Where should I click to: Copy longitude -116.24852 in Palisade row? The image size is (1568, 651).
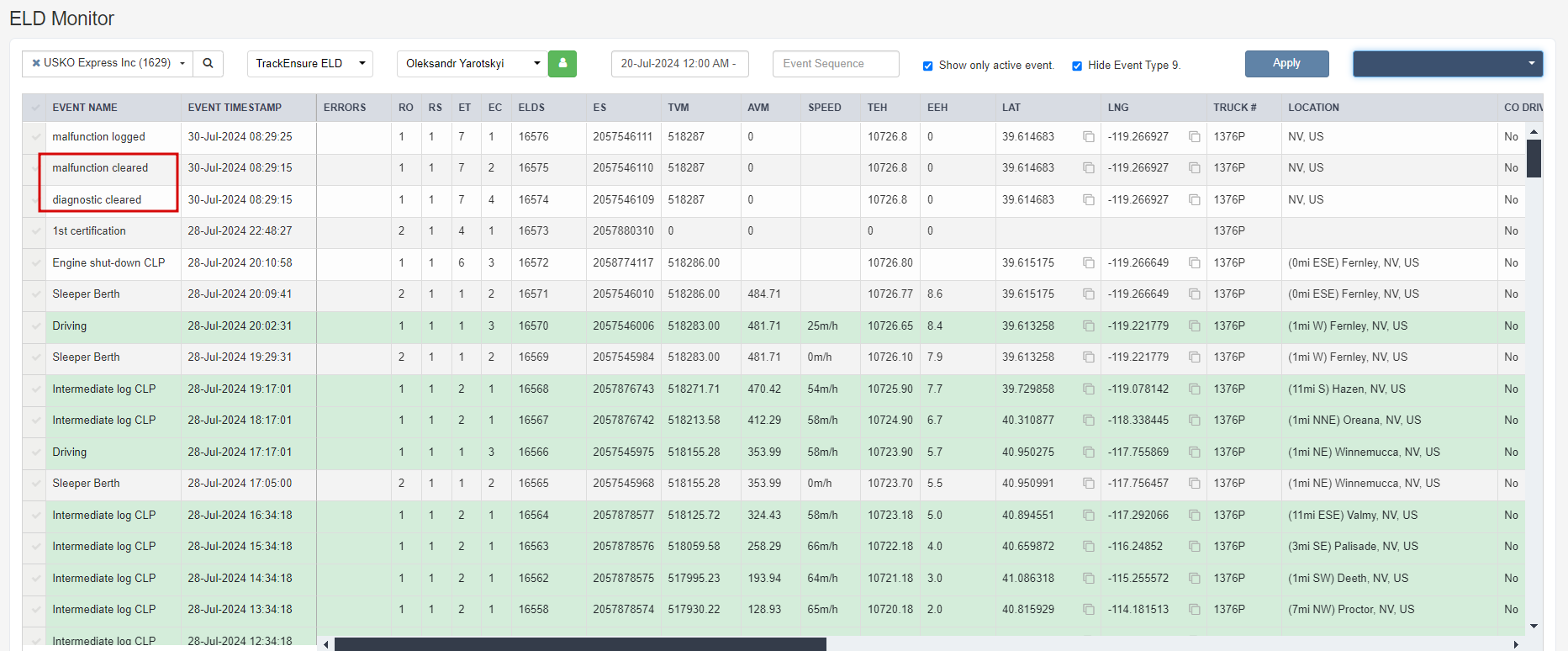click(1195, 546)
